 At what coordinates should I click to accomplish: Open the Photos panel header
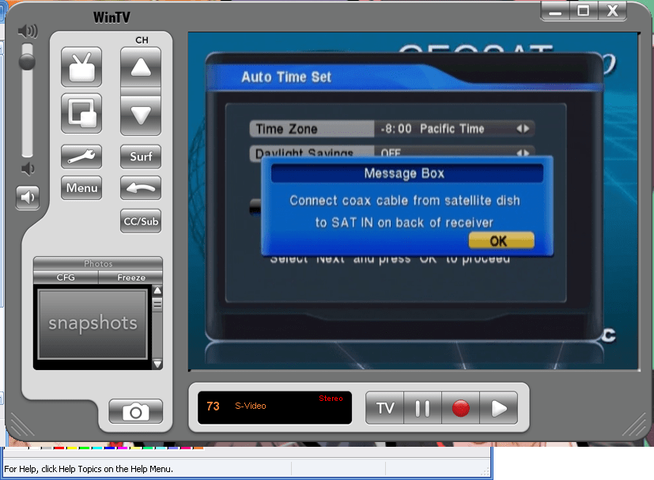click(x=98, y=264)
